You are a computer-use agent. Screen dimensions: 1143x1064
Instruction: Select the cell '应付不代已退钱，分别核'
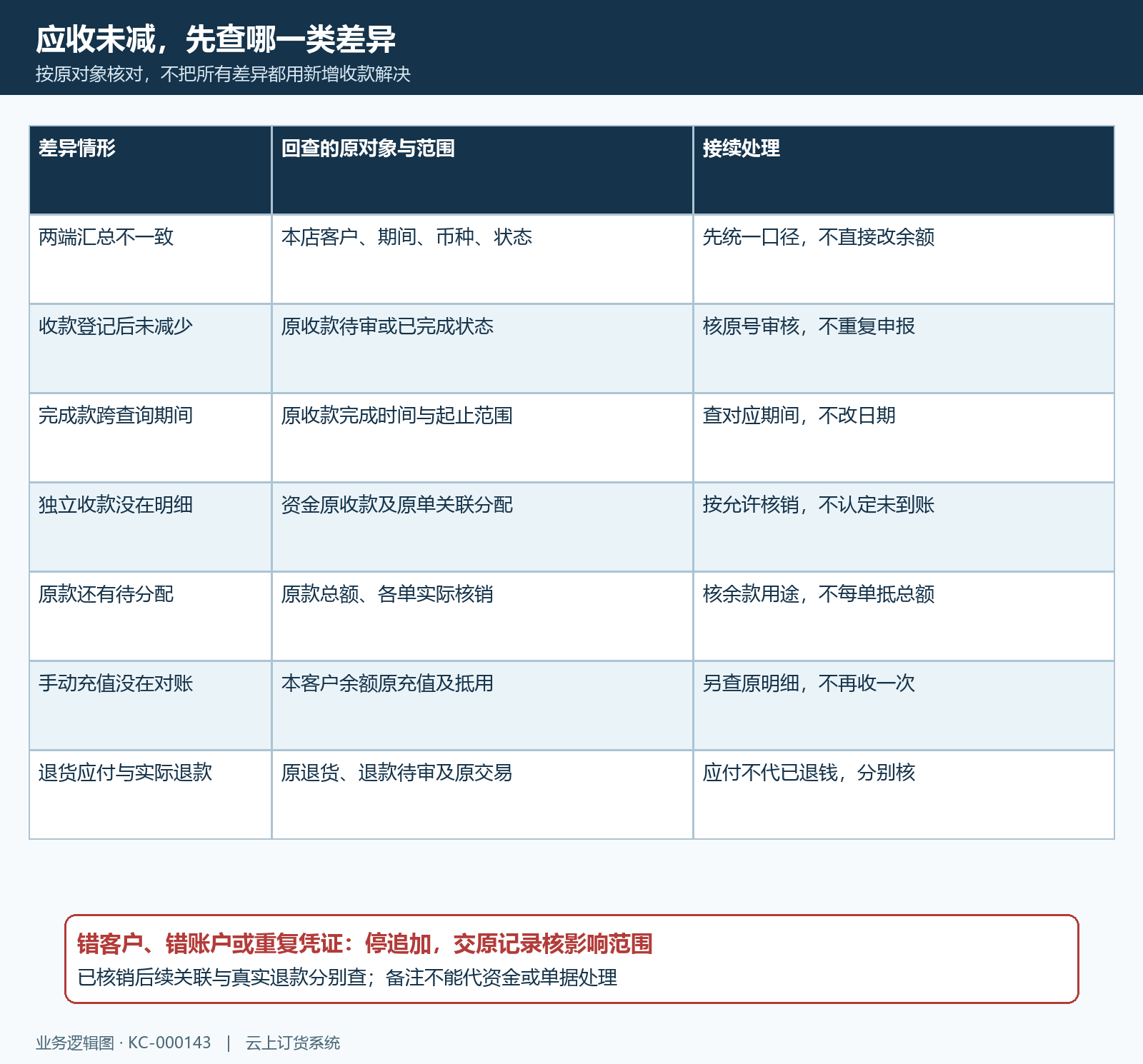click(904, 795)
